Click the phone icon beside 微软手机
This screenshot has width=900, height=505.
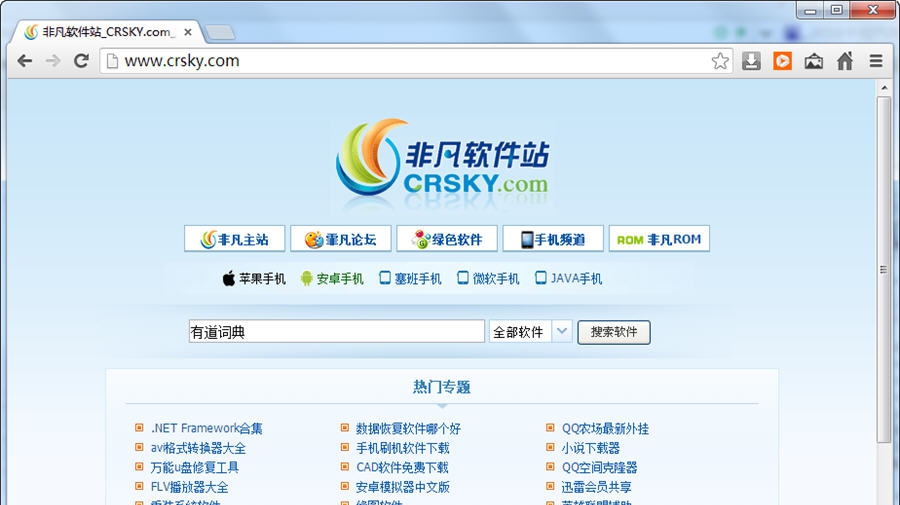(463, 278)
